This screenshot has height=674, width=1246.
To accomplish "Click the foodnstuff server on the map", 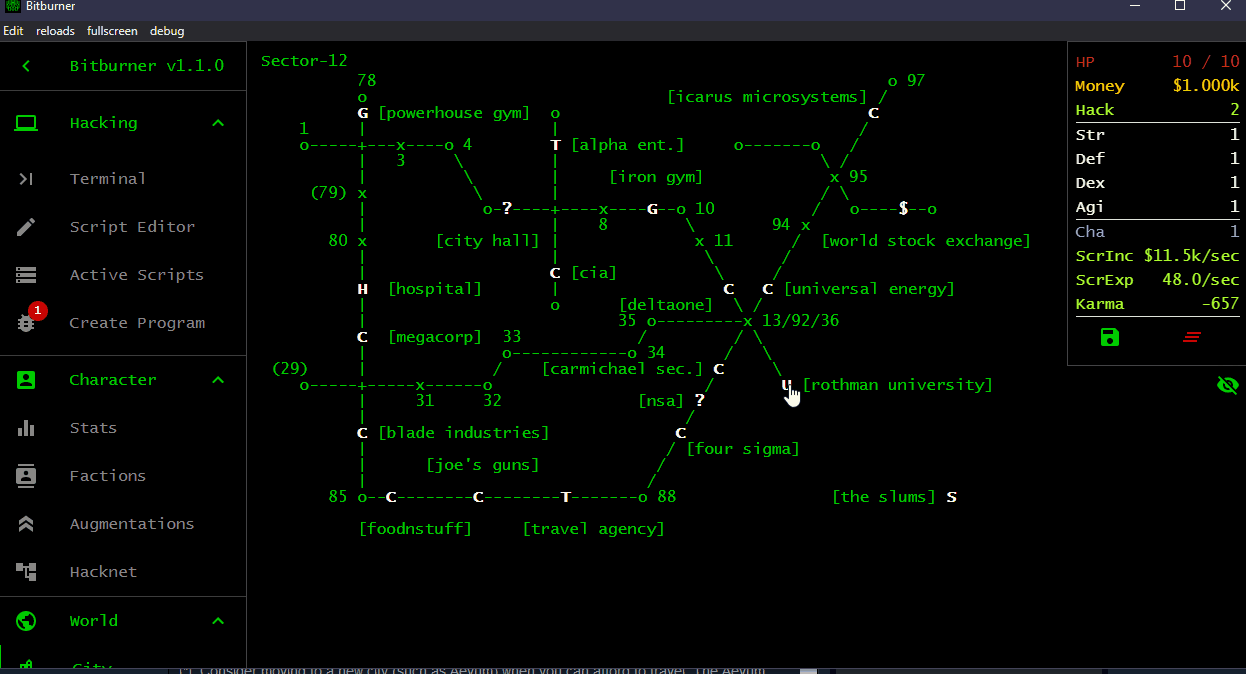I will coord(392,496).
